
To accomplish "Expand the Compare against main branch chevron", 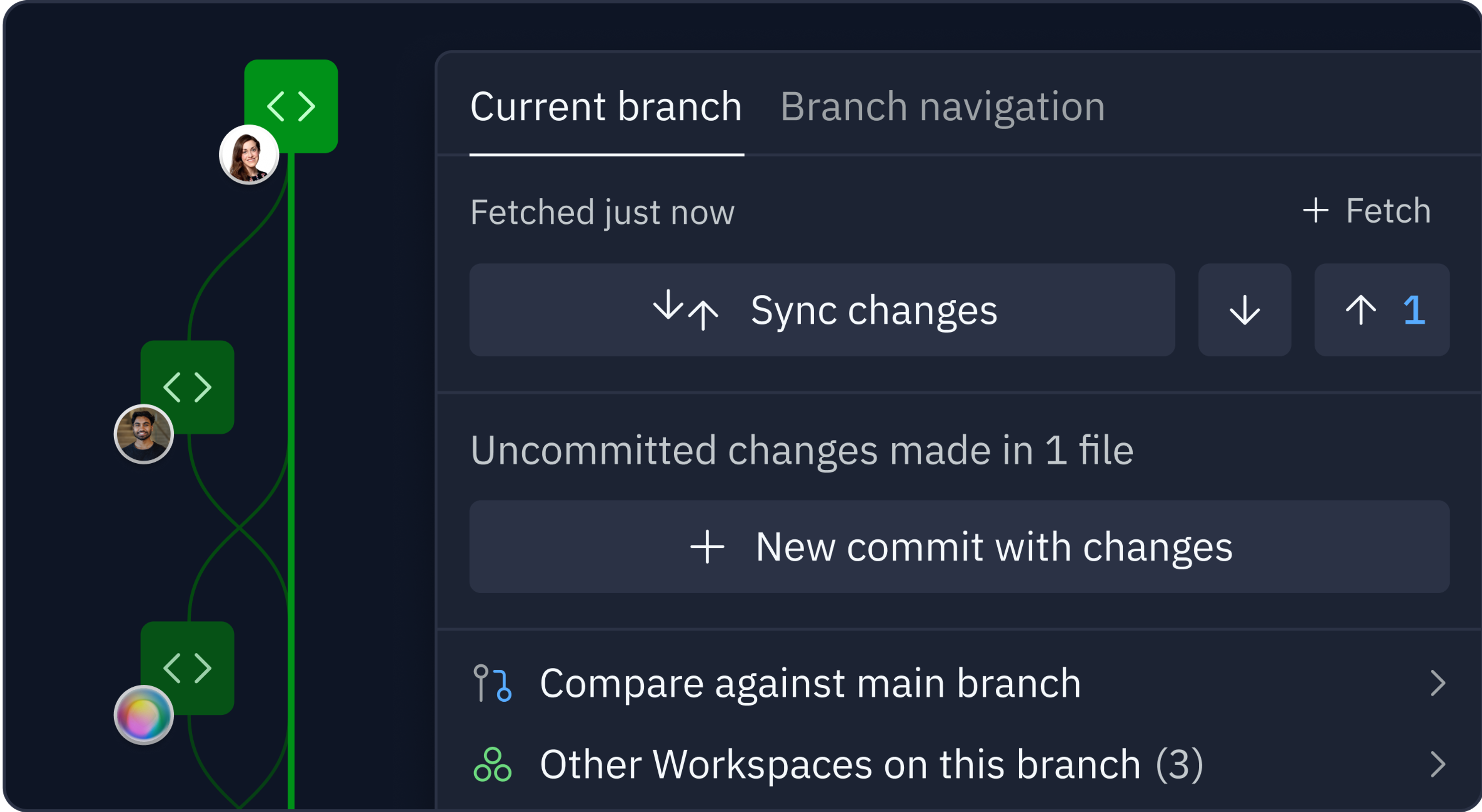I will [x=1438, y=683].
